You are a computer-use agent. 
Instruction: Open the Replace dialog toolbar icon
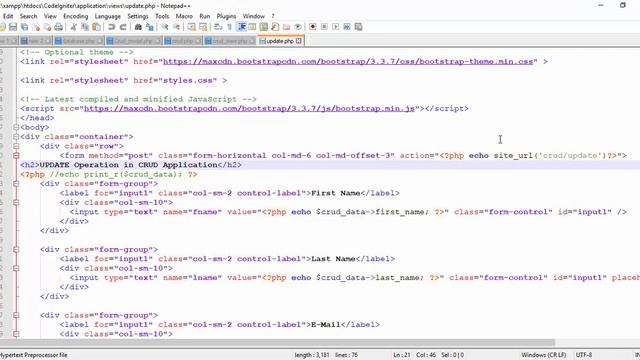pos(150,27)
